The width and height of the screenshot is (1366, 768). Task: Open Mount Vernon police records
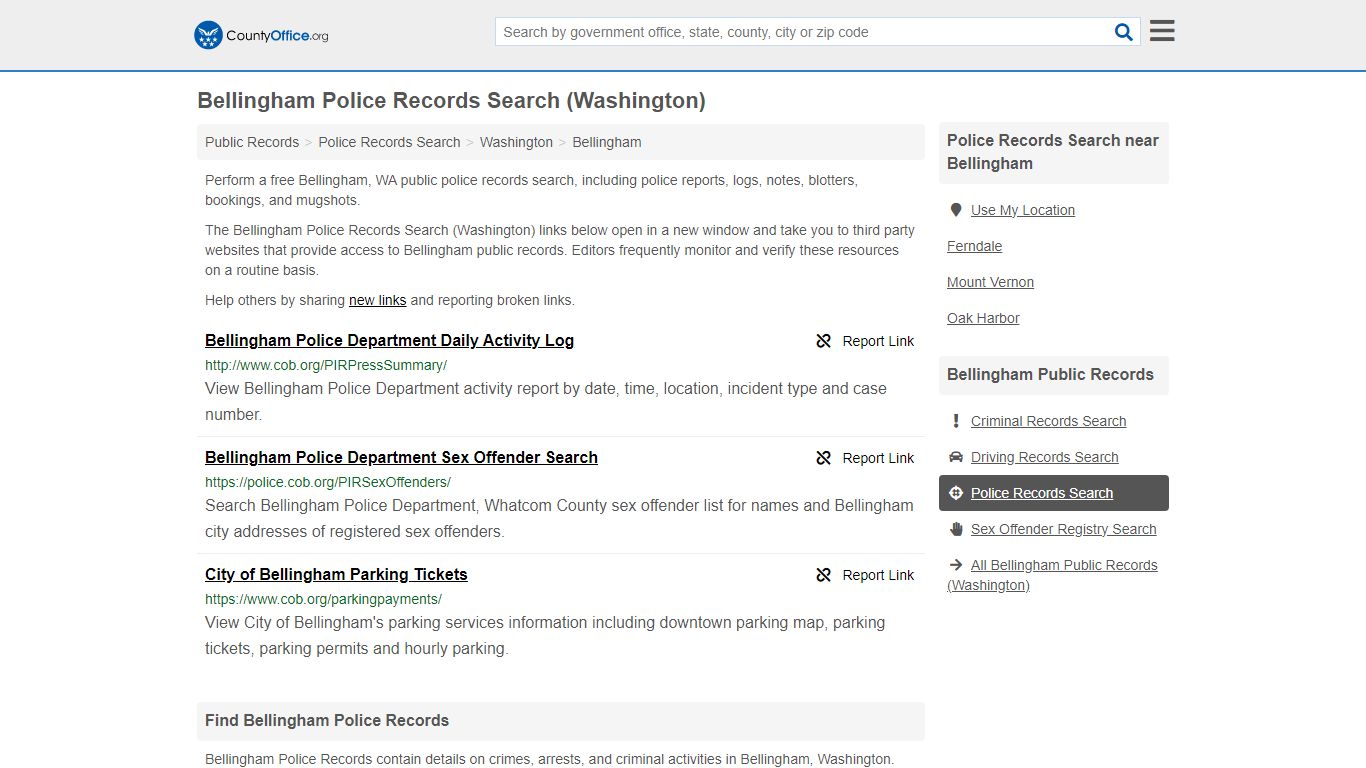pos(990,282)
